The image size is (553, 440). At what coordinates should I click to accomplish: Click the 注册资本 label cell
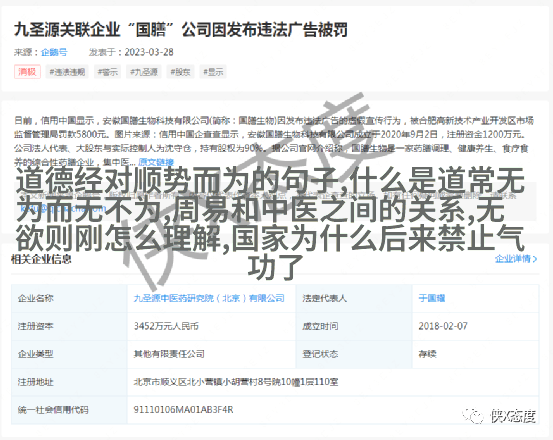[x=69, y=326]
